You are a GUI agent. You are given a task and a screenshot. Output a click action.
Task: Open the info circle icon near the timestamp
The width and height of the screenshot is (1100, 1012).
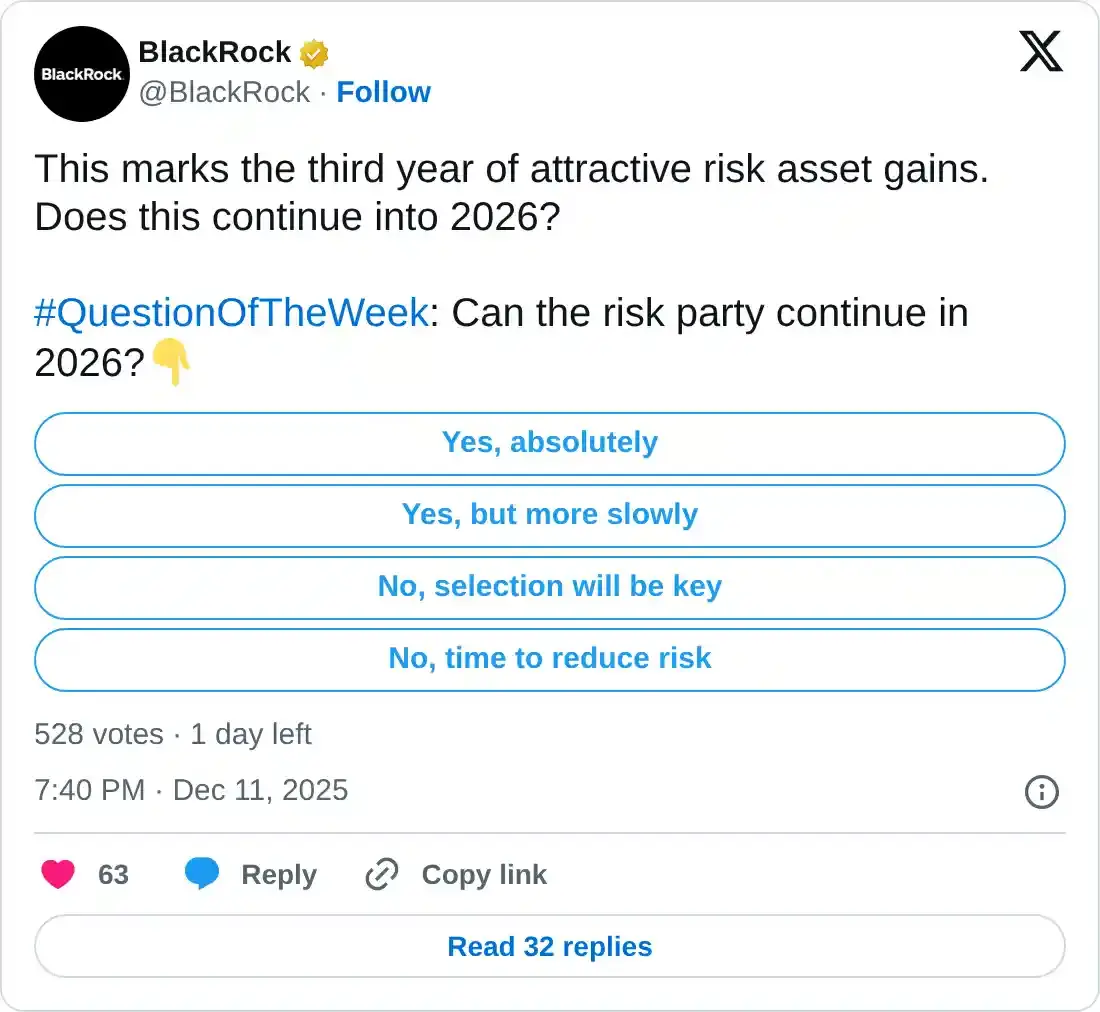(x=1041, y=793)
